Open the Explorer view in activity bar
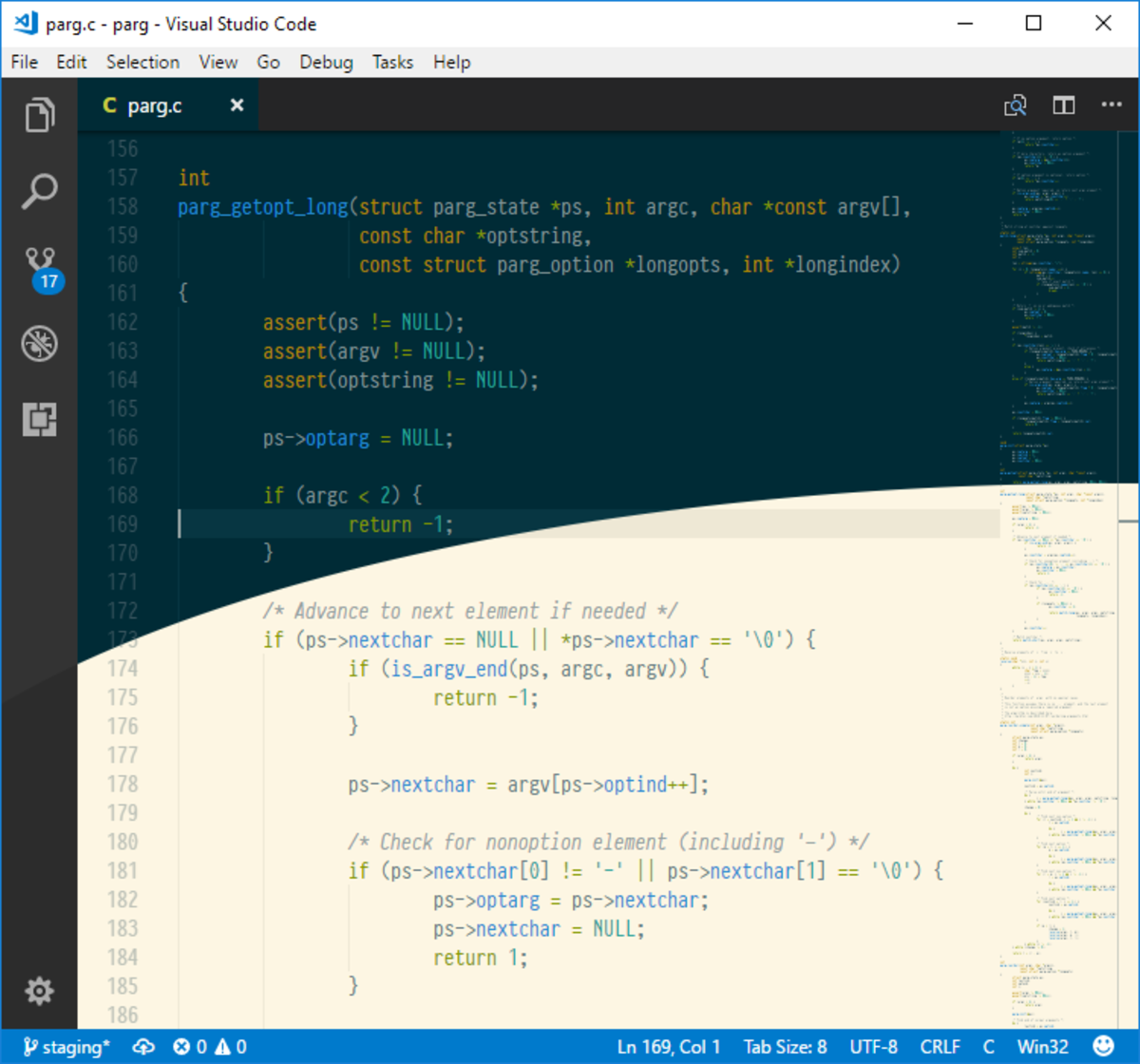 point(39,115)
